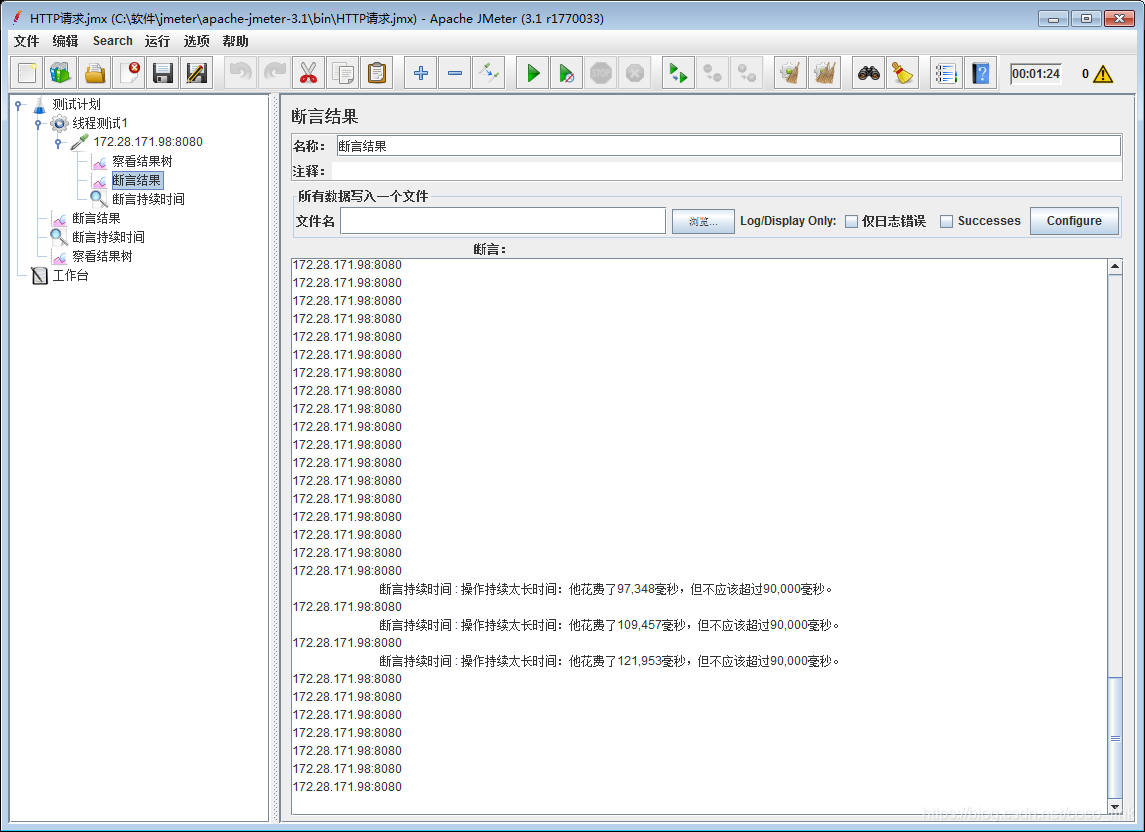Viewport: 1145px width, 832px height.
Task: Open the 文件 menu
Action: (x=26, y=41)
